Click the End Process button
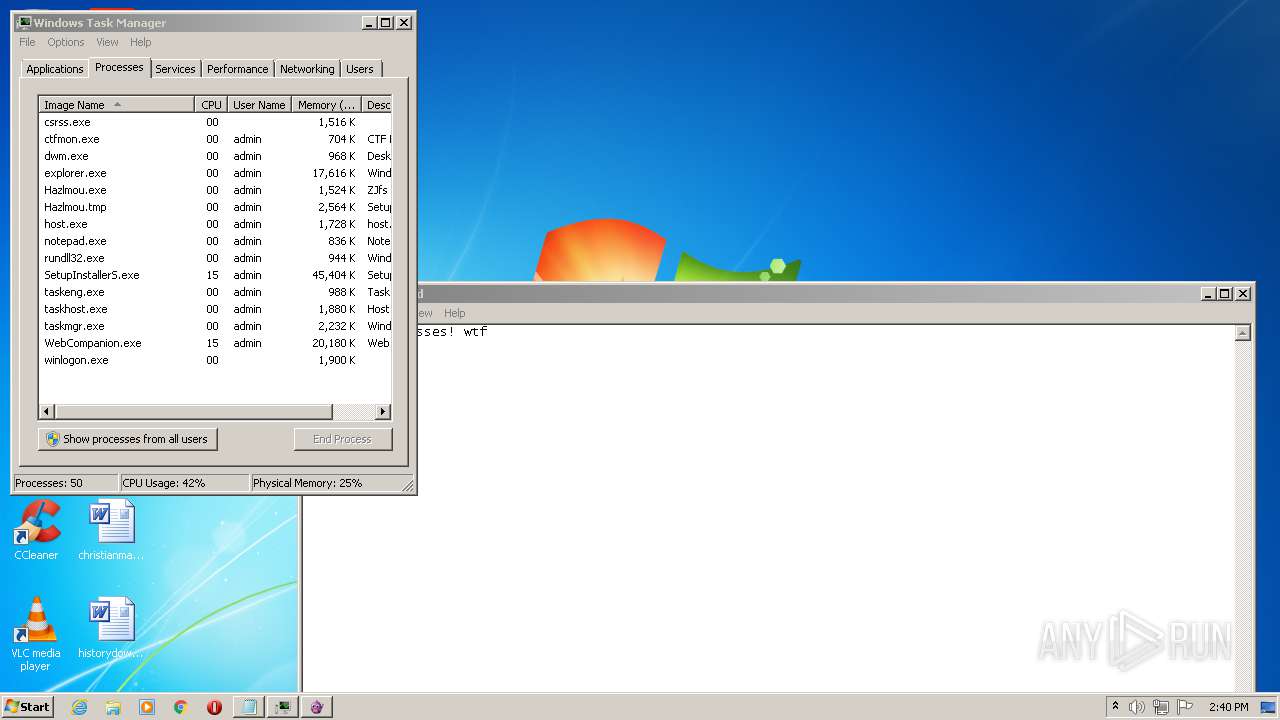Viewport: 1280px width, 720px height. tap(343, 439)
